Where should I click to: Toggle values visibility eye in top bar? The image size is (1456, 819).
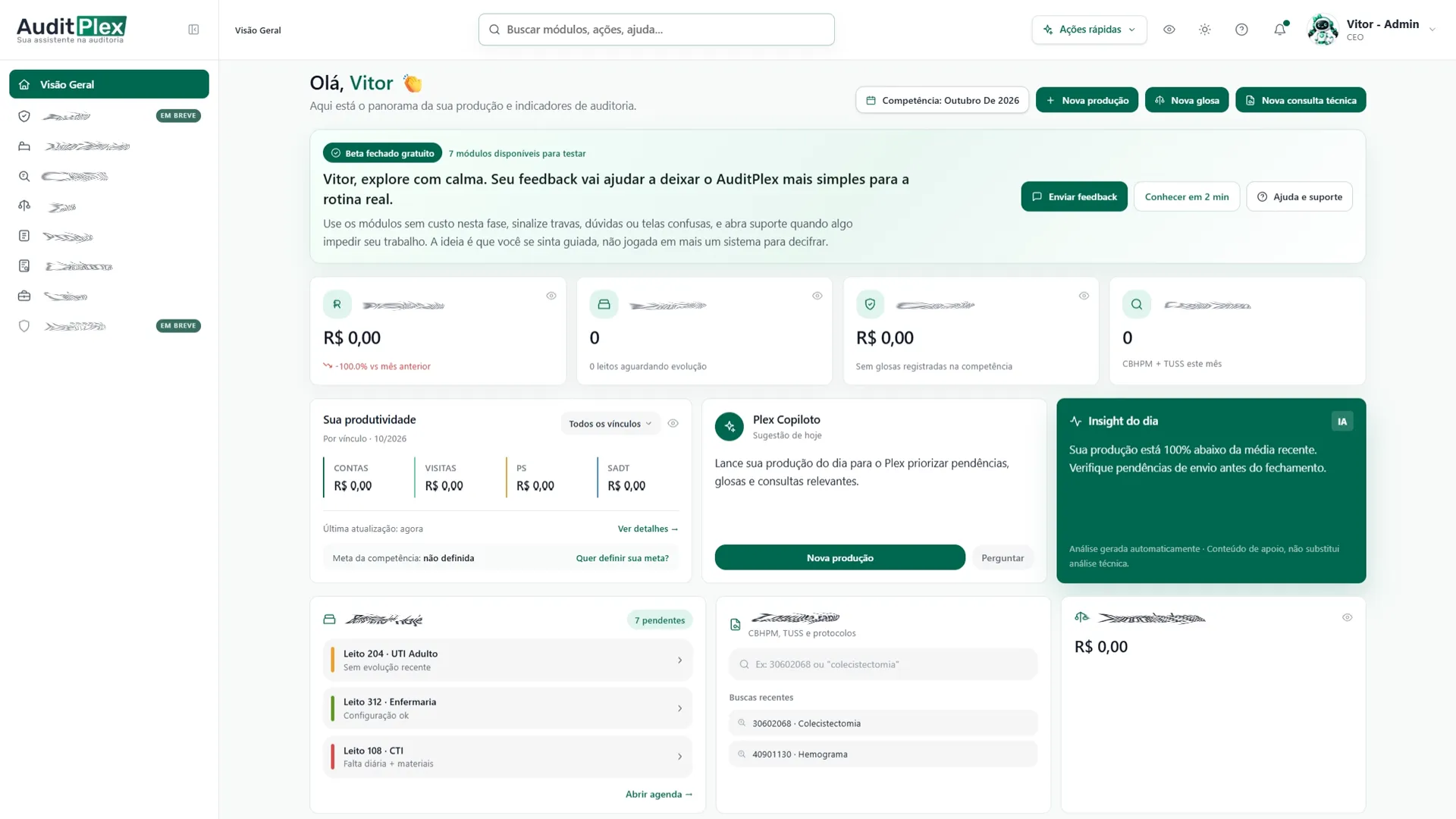(1169, 30)
